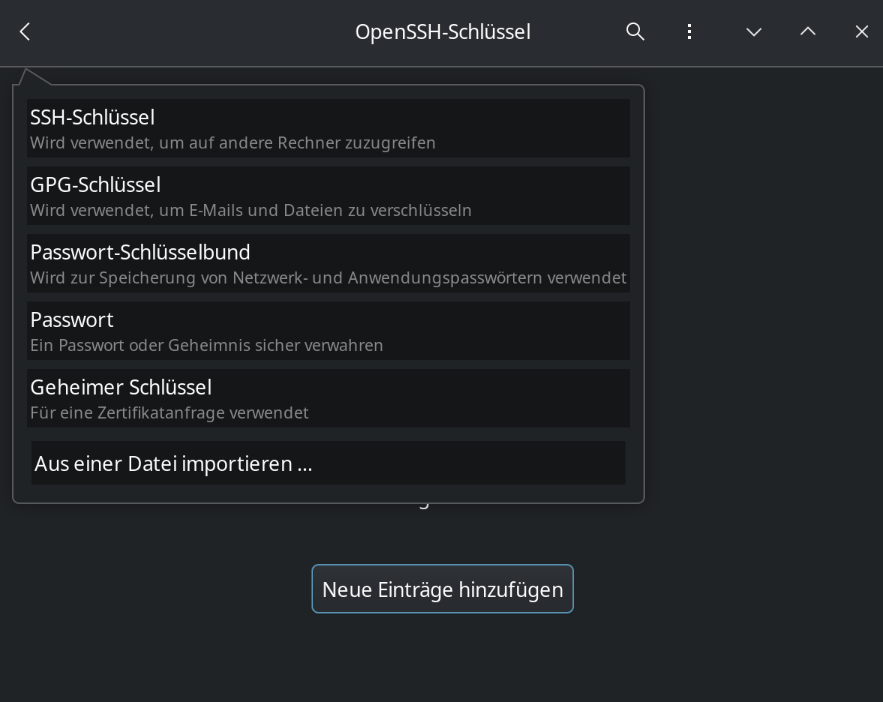This screenshot has width=883, height=702.
Task: Click empty area below 'Neue Einträge hinzufügen'
Action: pyautogui.click(x=442, y=660)
